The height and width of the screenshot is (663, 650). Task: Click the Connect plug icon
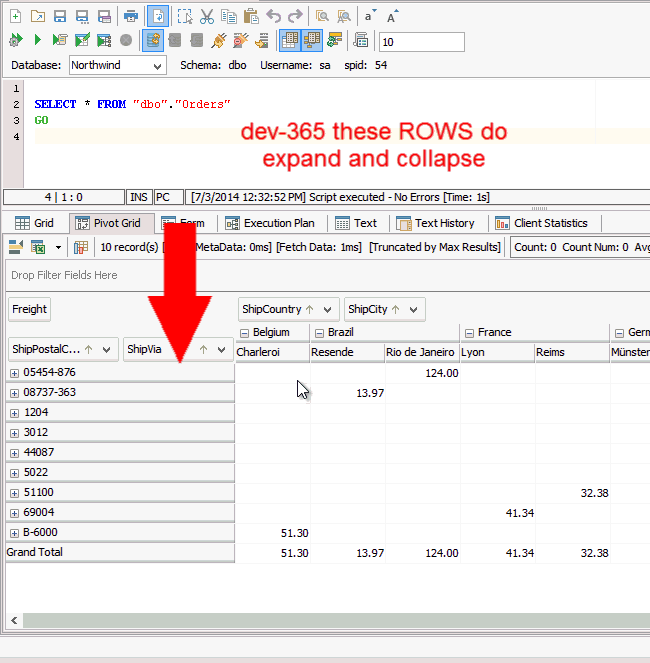(219, 40)
